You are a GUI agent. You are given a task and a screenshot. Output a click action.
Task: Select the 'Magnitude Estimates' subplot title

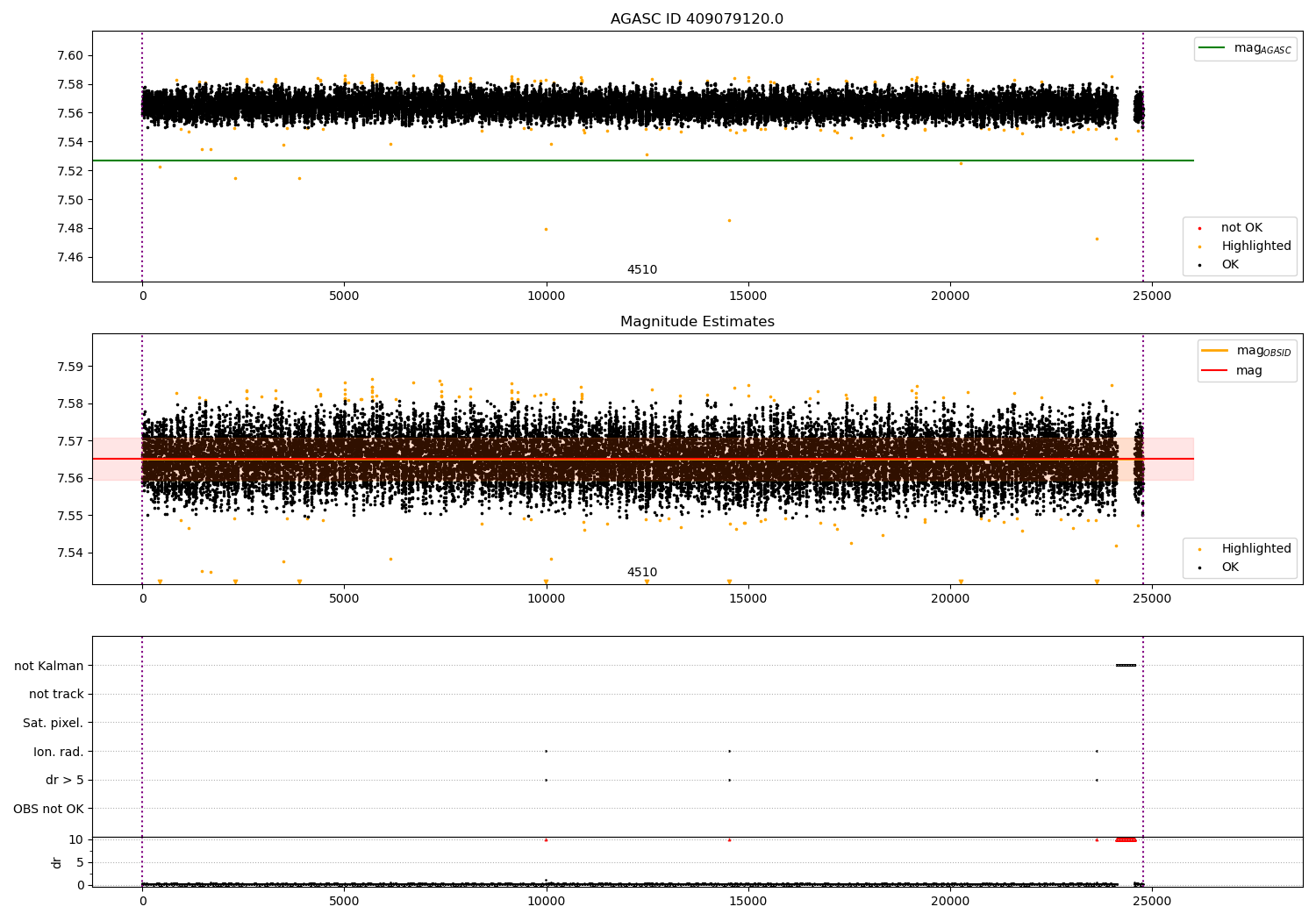697,322
